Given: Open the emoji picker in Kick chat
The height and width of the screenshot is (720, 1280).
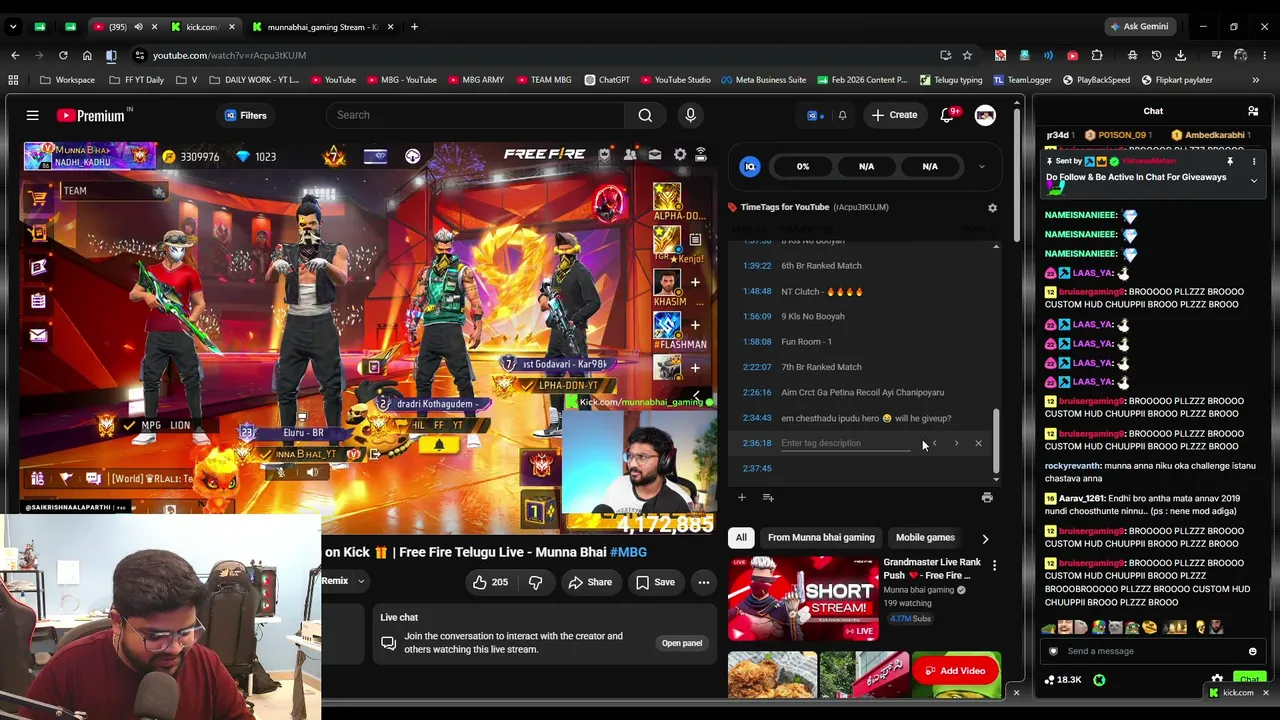Looking at the screenshot, I should tap(1252, 651).
